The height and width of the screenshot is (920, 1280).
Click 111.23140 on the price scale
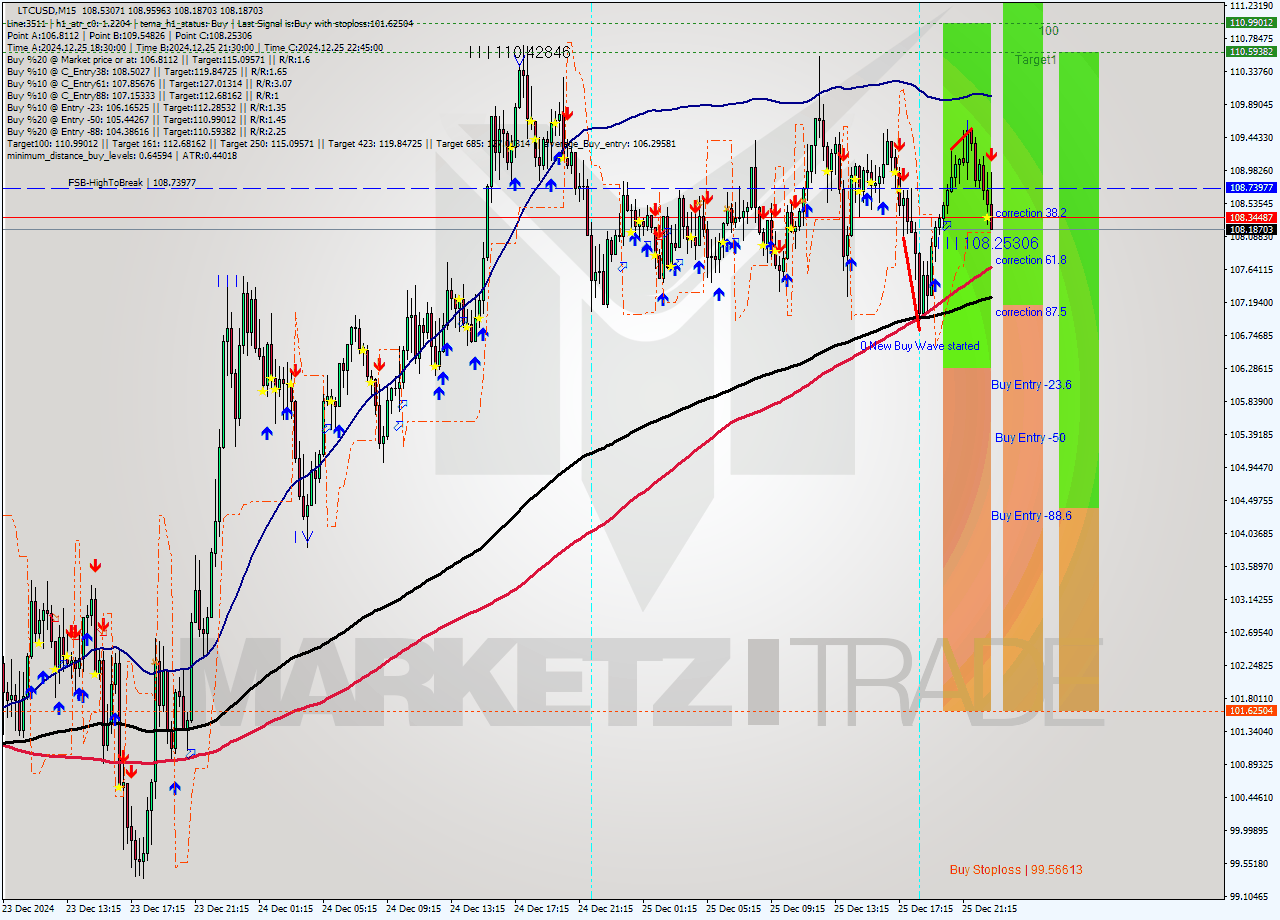(x=1251, y=6)
